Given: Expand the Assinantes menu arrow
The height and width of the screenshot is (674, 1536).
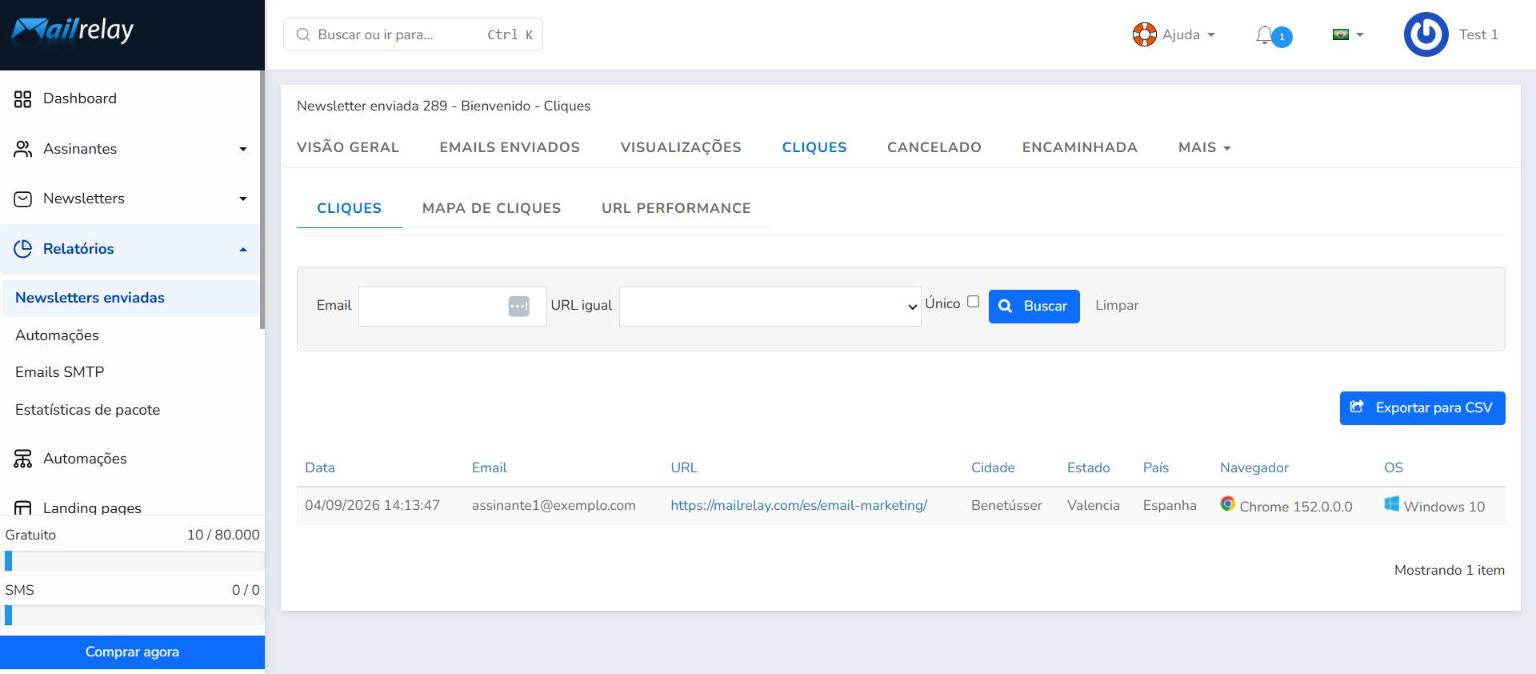Looking at the screenshot, I should pyautogui.click(x=242, y=150).
